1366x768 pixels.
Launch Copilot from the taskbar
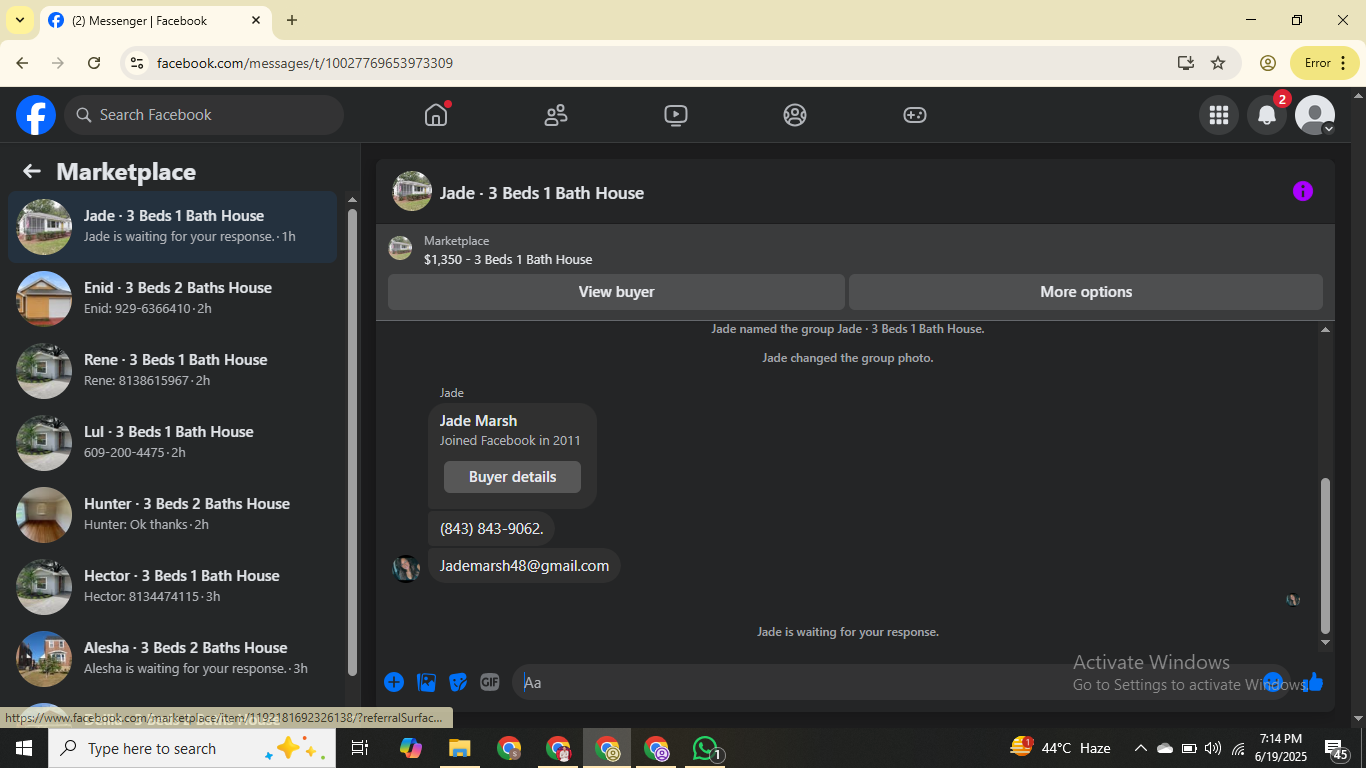click(411, 748)
